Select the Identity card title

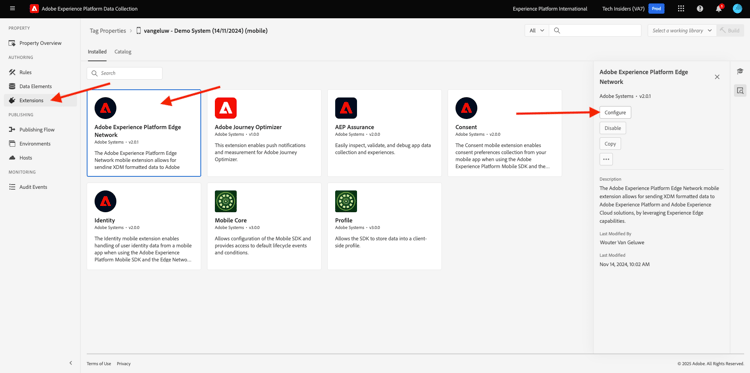[105, 220]
